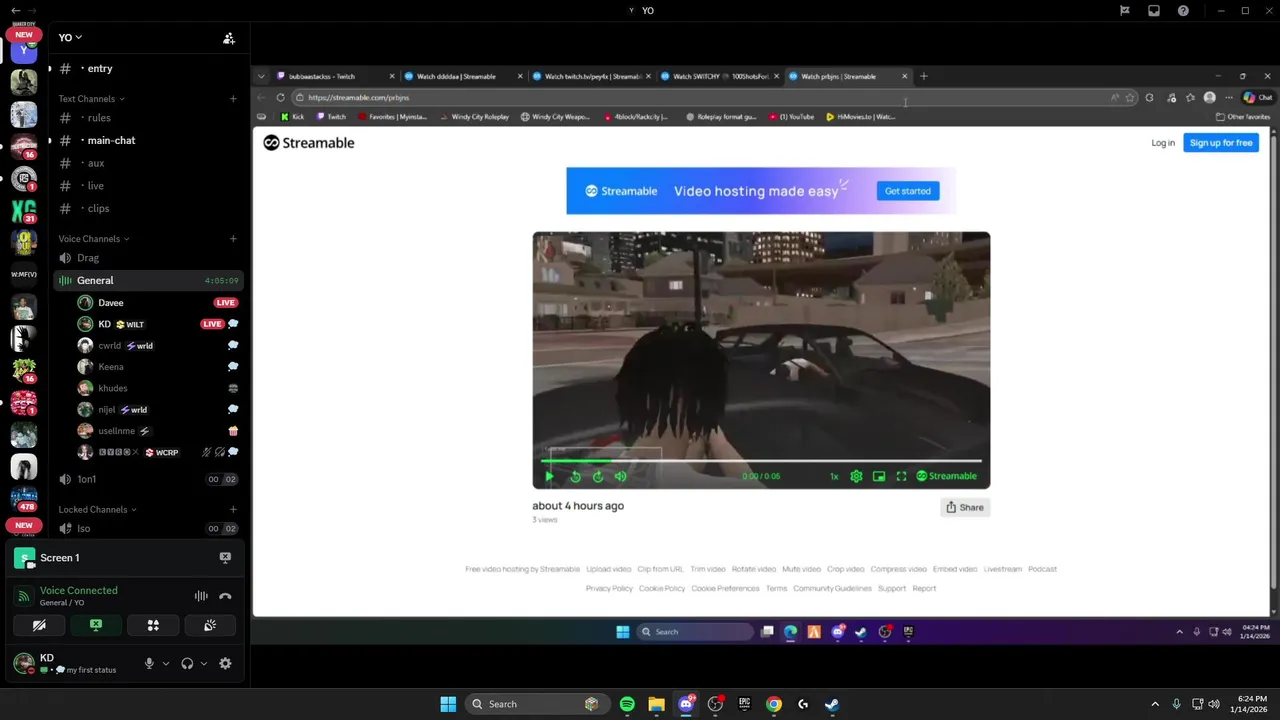This screenshot has height=720, width=1280.
Task: Open Discord help question mark icon
Action: tap(1183, 11)
